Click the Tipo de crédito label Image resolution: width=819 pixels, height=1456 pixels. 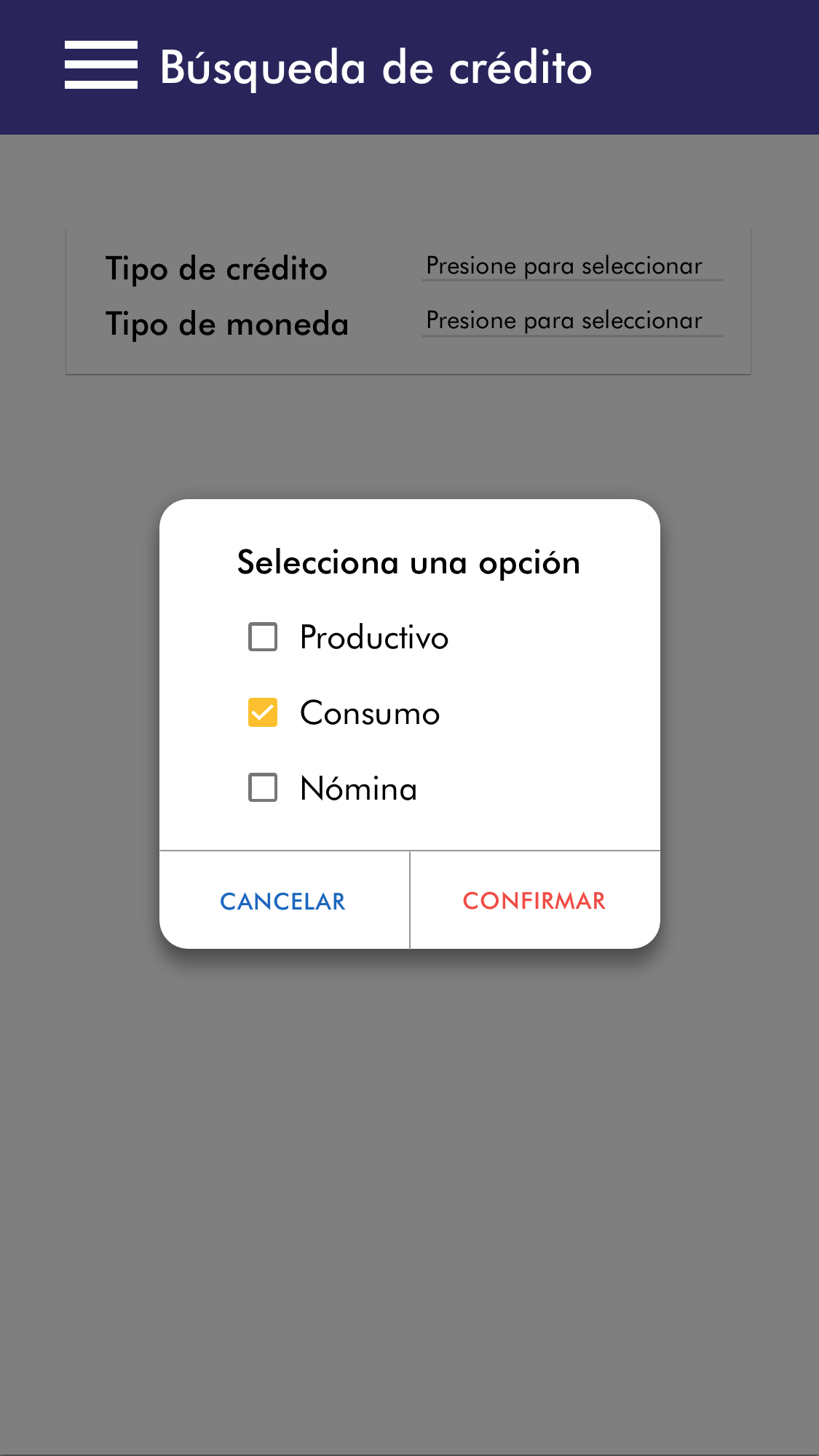tap(216, 269)
